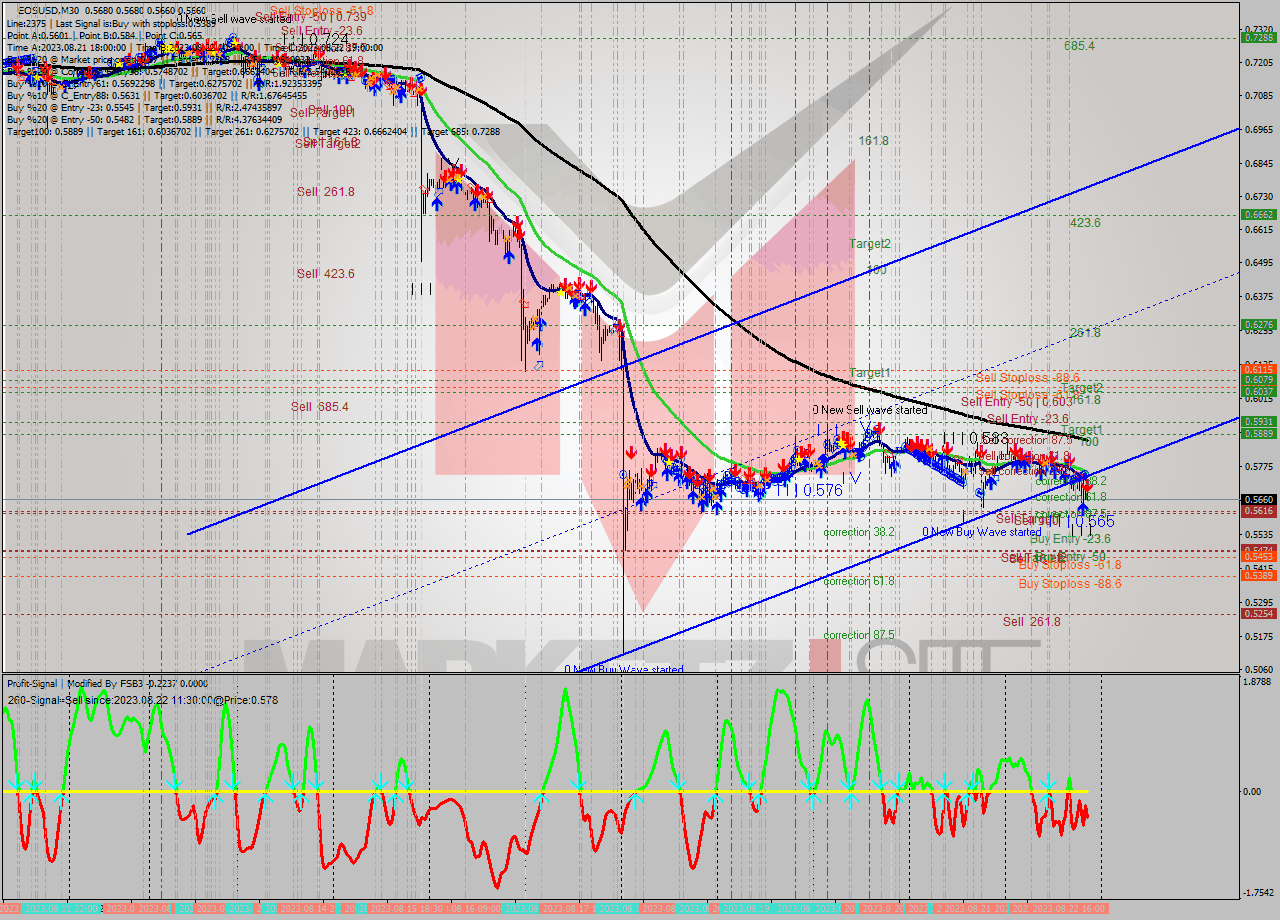Select the 'Sell 685.4' level label
Image resolution: width=1280 pixels, height=920 pixels.
pyautogui.click(x=319, y=407)
